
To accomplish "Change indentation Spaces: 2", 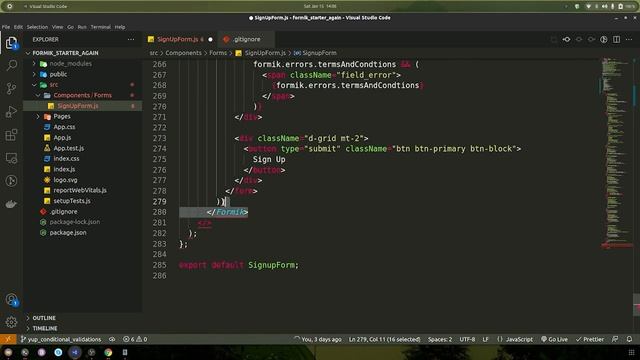I will click(x=440, y=339).
